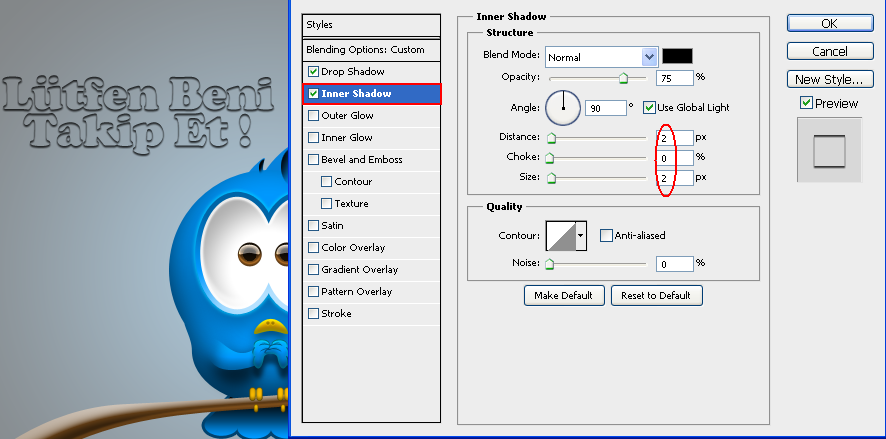Click the Size slider handle
Screen dimensions: 886x439
point(551,179)
